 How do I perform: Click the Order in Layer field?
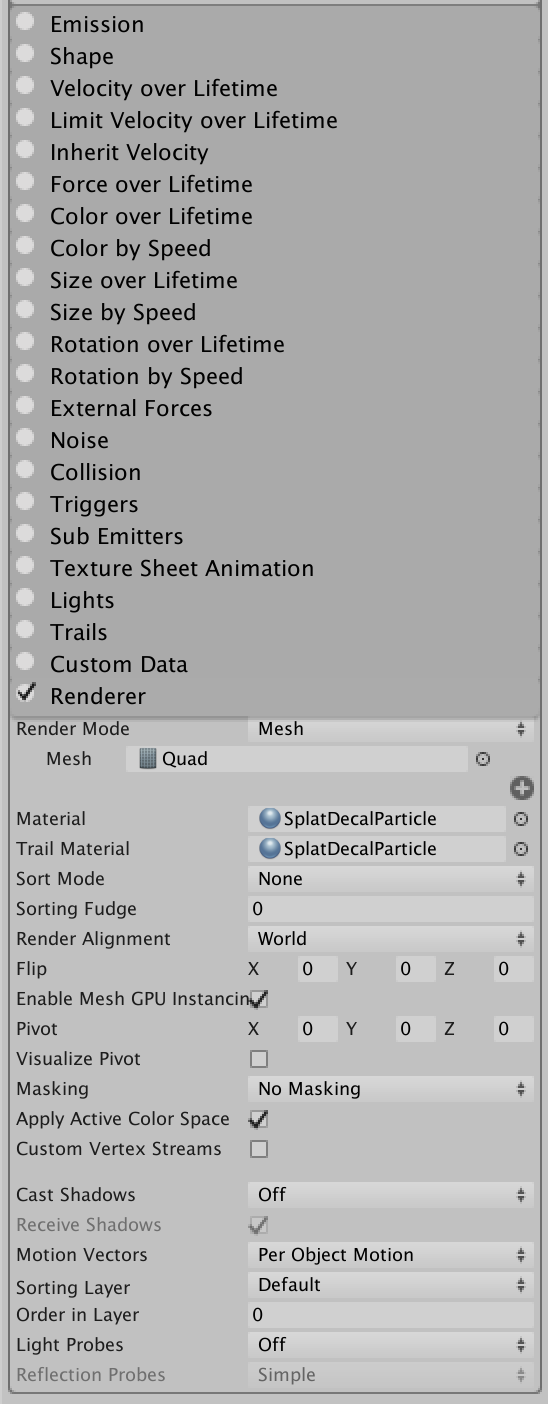390,1315
